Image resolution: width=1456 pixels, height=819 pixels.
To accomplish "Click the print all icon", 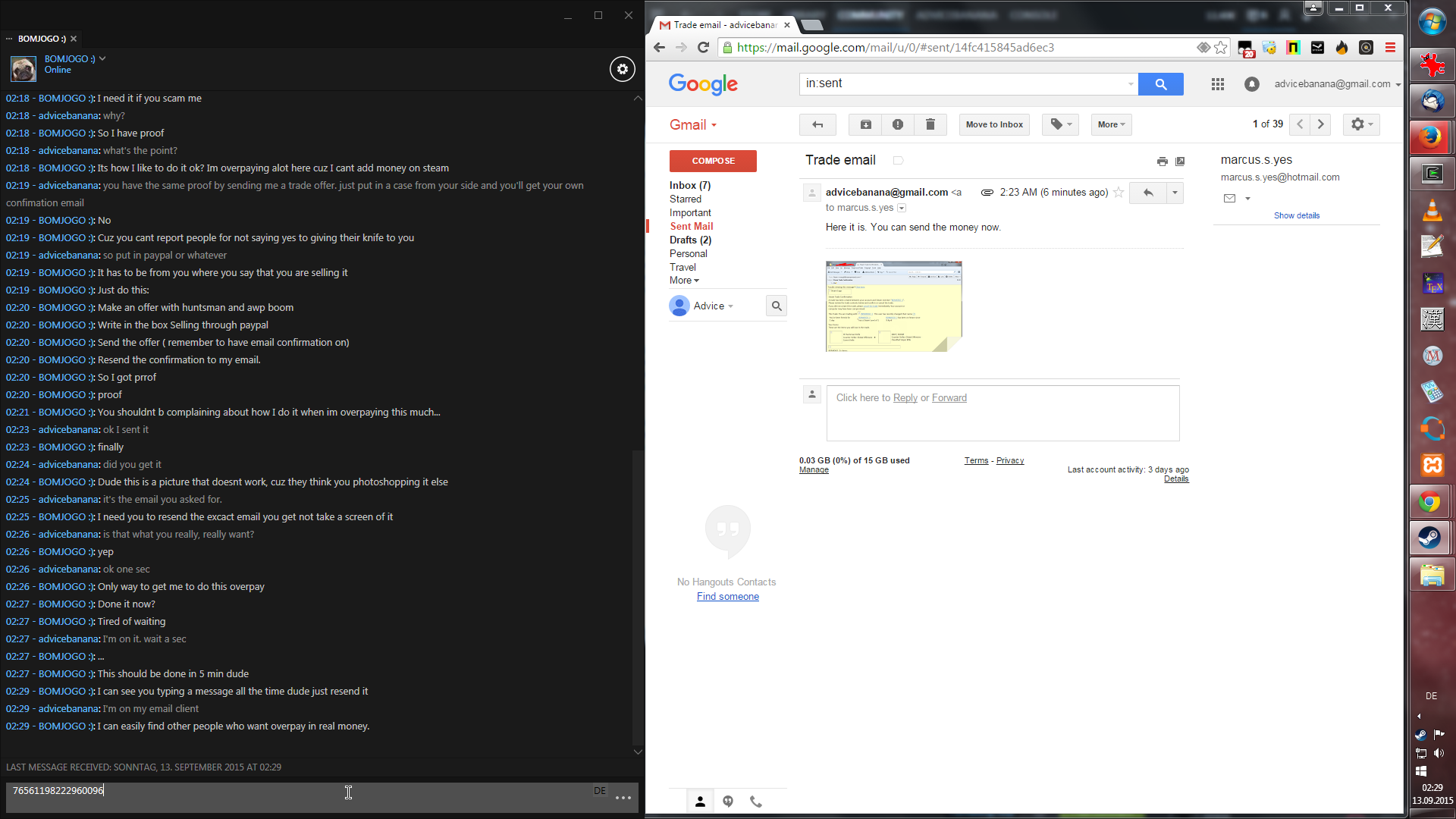I will tap(1162, 162).
